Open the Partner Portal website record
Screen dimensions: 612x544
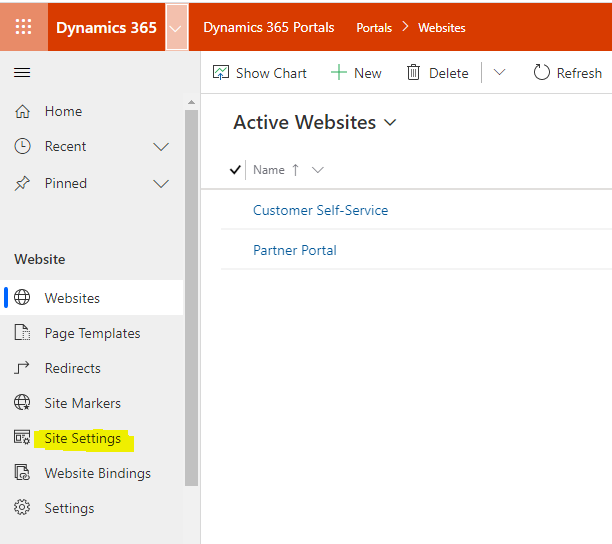click(x=295, y=250)
